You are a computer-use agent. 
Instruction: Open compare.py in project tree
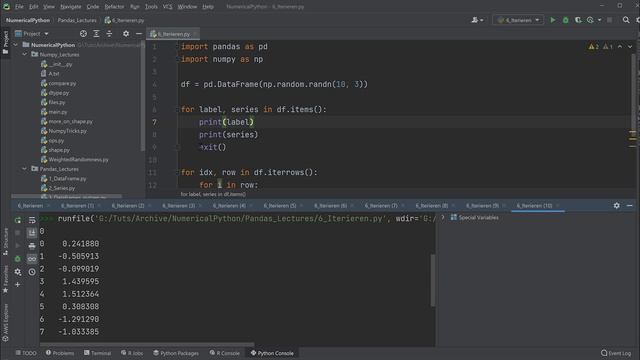[62, 83]
